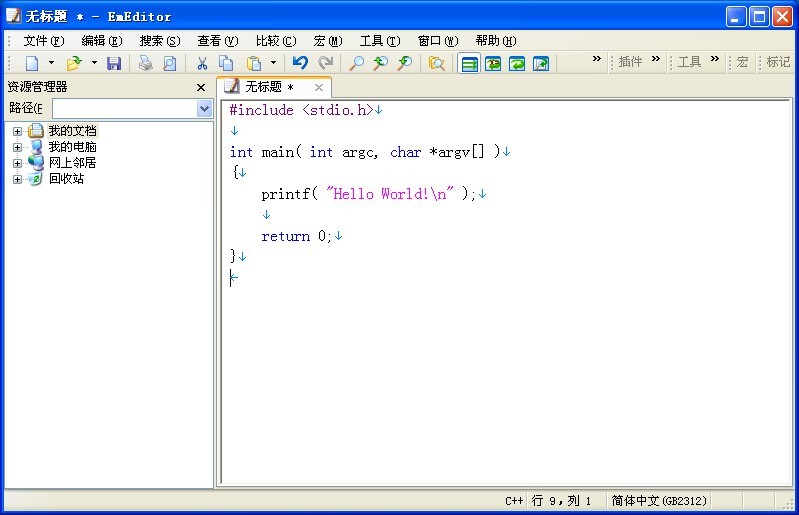Click the Save floppy disk icon
The image size is (799, 515).
click(114, 63)
